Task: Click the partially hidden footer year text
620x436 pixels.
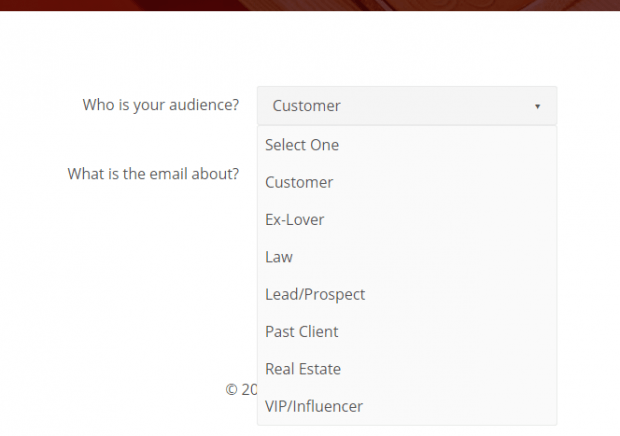Action: point(249,390)
